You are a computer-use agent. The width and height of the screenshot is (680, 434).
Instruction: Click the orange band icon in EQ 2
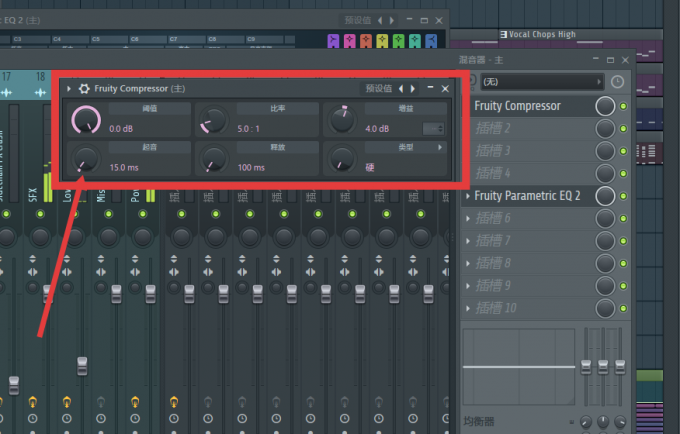(x=366, y=41)
